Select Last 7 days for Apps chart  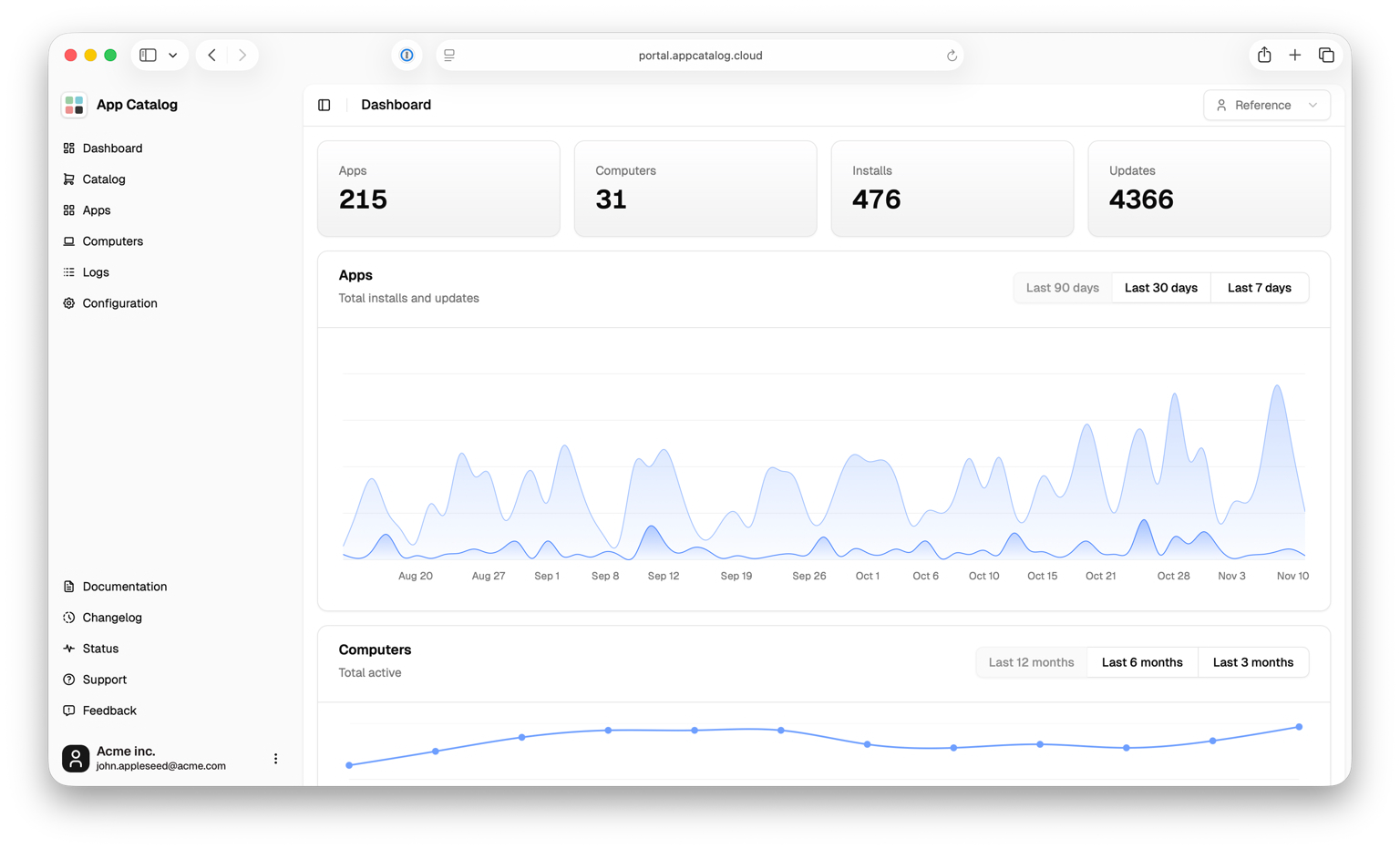tap(1259, 288)
